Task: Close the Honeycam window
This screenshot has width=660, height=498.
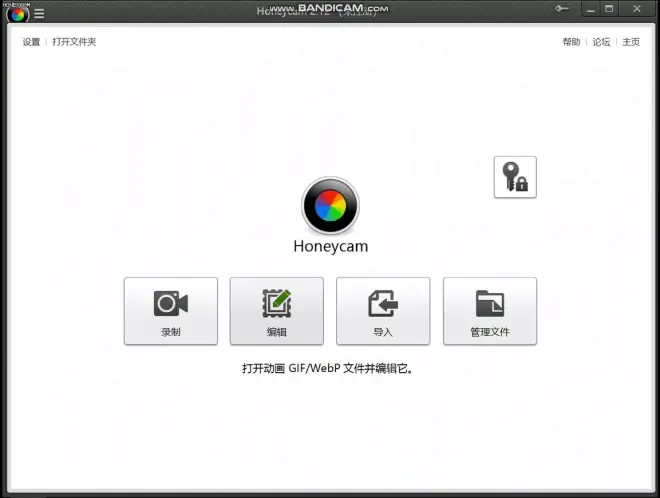Action: (x=637, y=9)
